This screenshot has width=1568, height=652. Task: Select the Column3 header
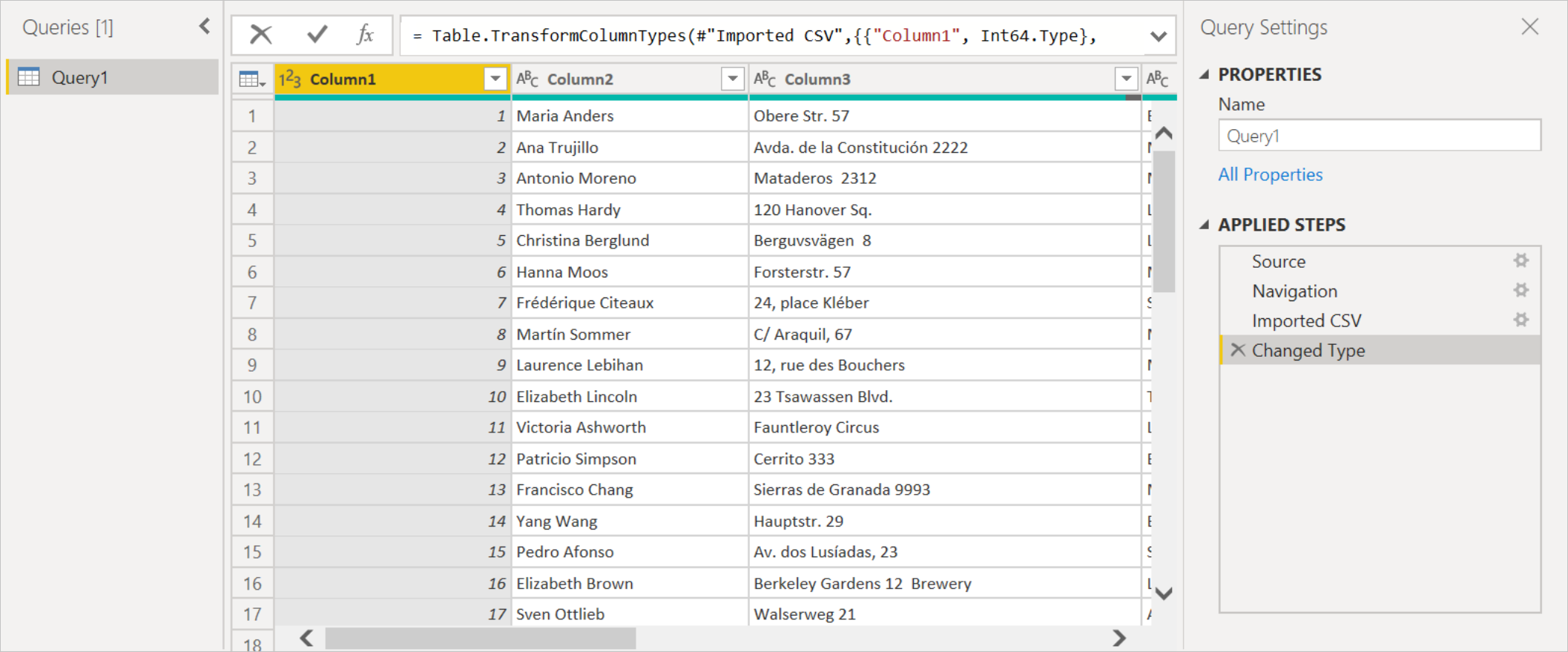pos(946,79)
